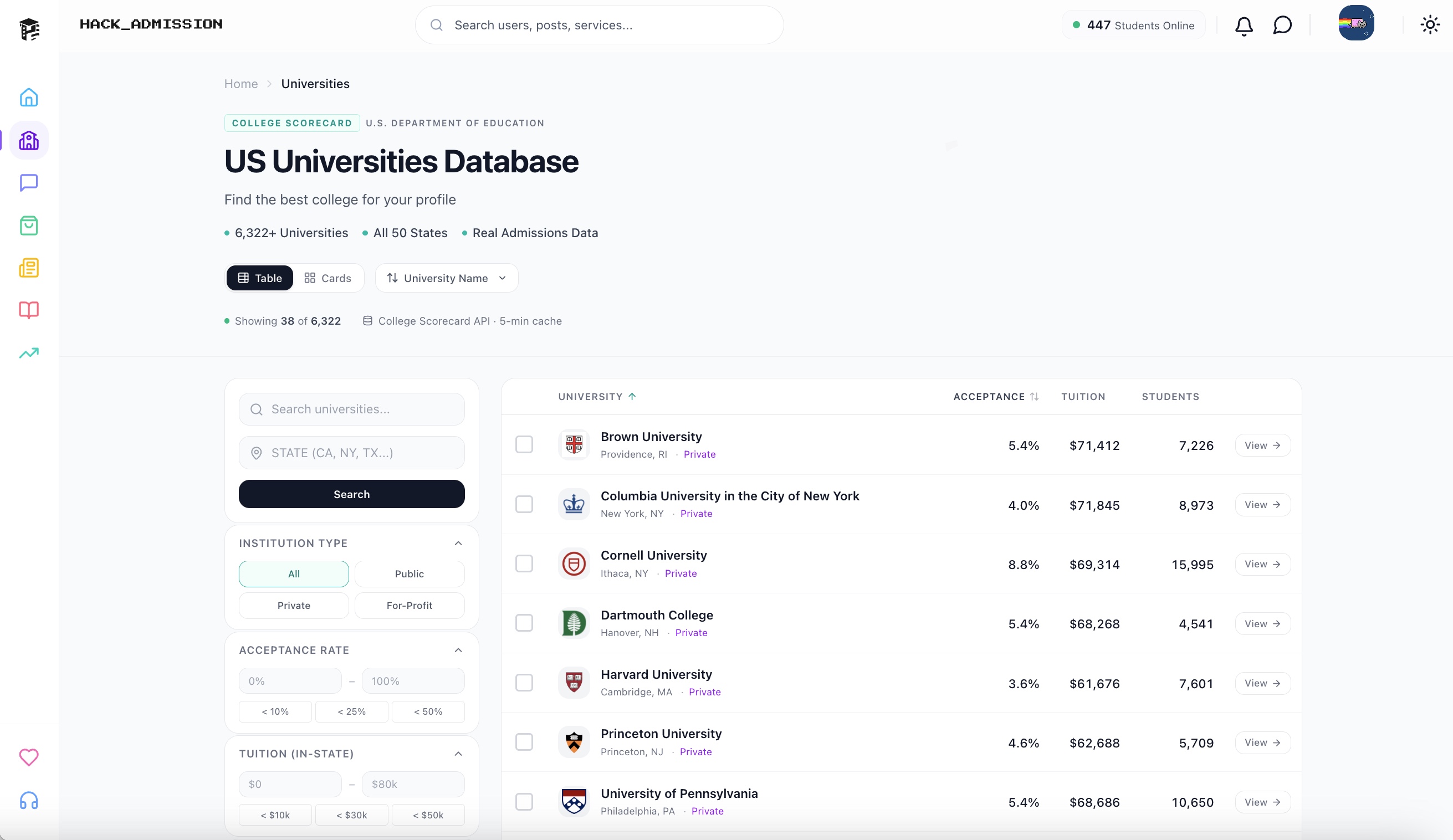Viewport: 1453px width, 840px height.
Task: Collapse the Acceptance Rate filter section
Action: pyautogui.click(x=458, y=650)
